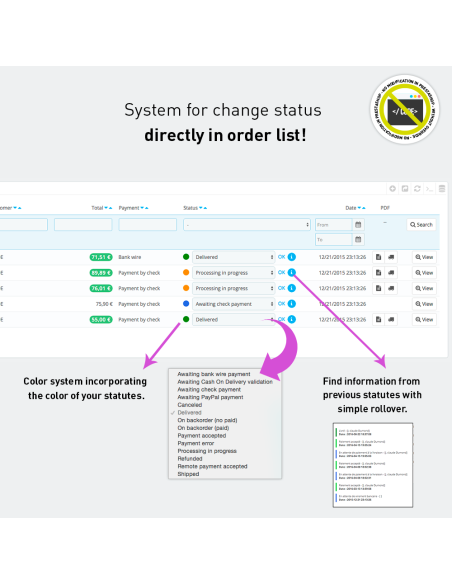Download invoice PDF for 71,51 € order

pos(379,257)
